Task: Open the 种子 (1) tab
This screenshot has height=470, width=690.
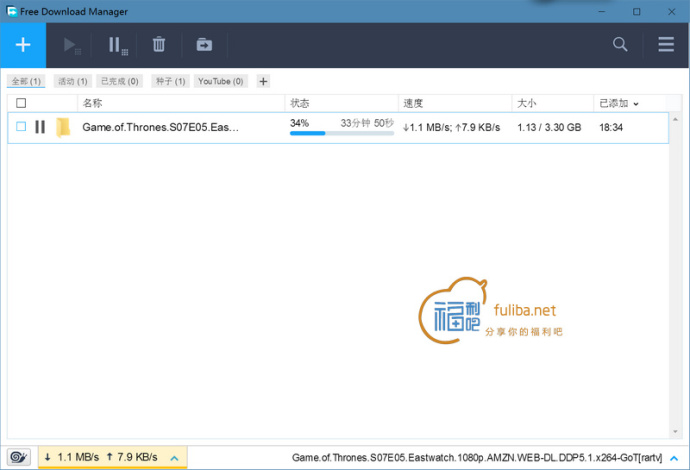Action: 170,81
